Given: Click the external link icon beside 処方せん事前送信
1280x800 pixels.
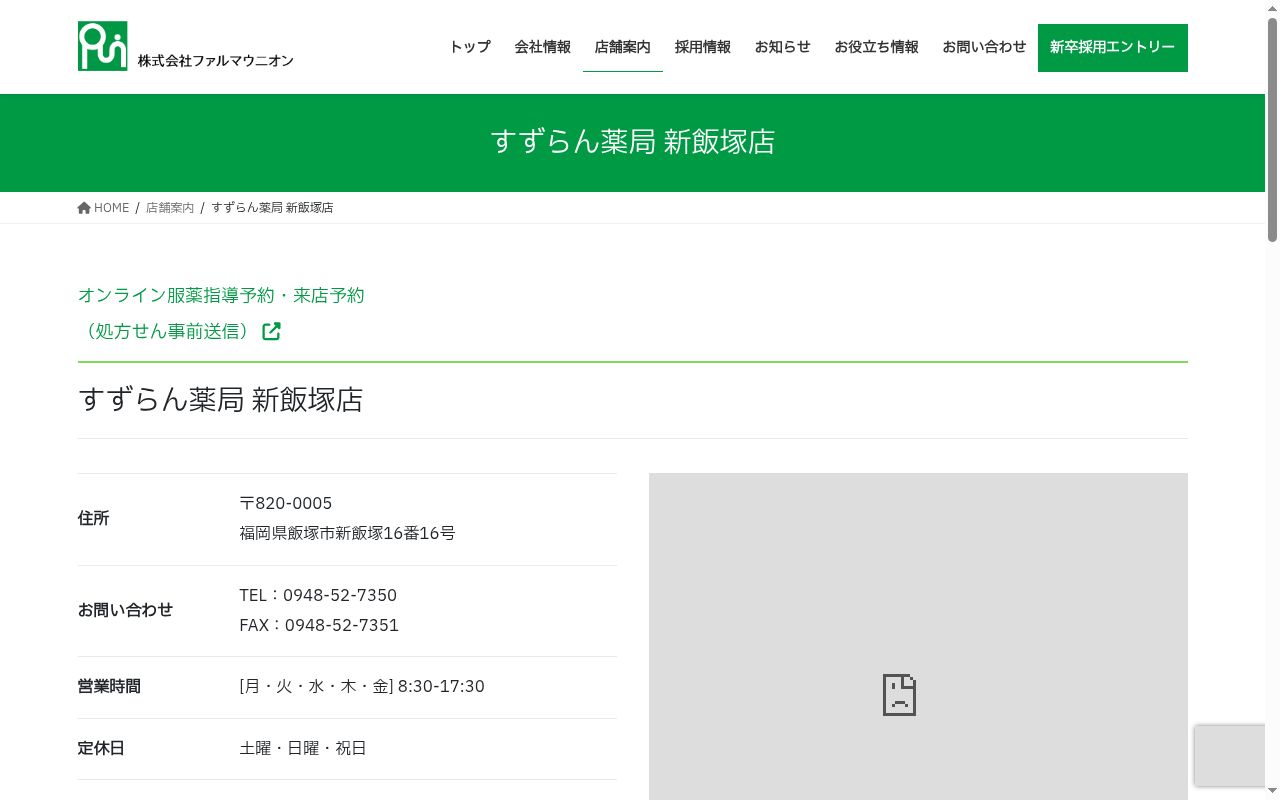Looking at the screenshot, I should click(x=271, y=331).
